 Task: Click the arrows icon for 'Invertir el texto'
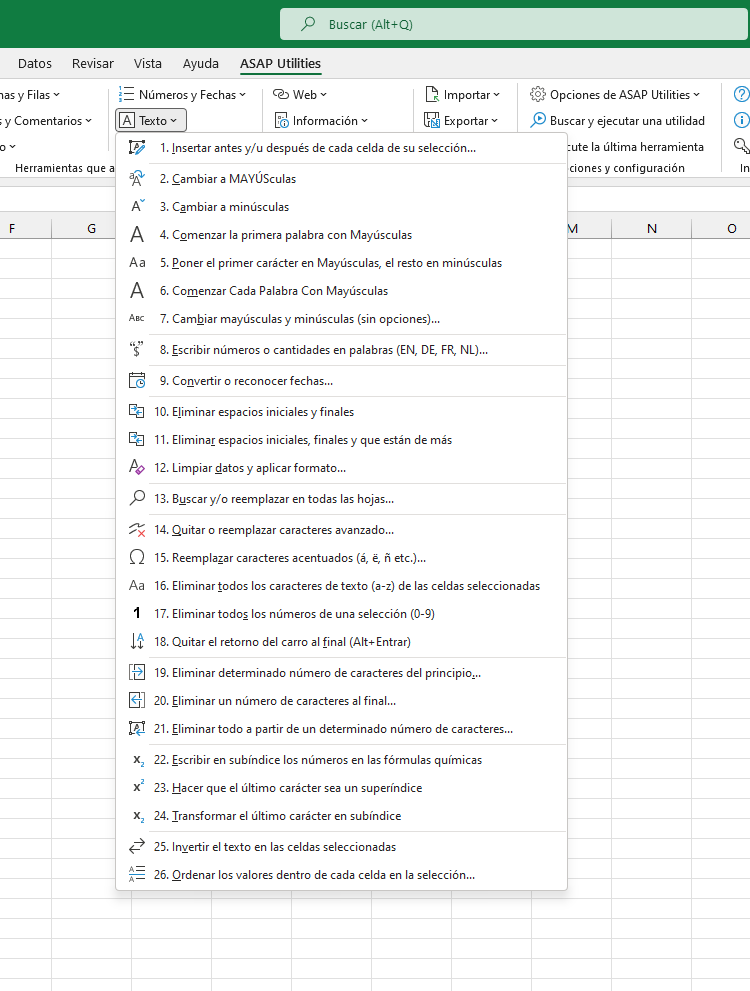coord(136,846)
